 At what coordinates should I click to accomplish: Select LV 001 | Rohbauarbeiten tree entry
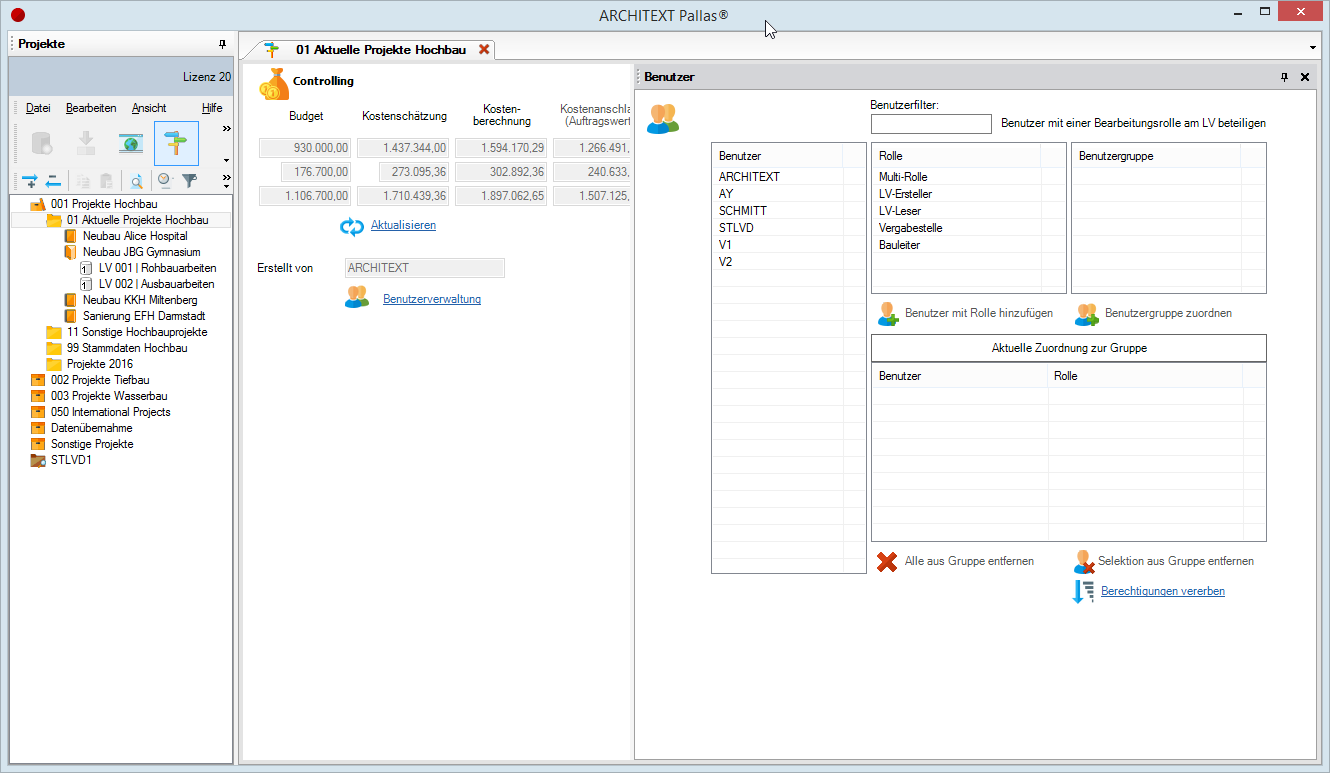[157, 268]
